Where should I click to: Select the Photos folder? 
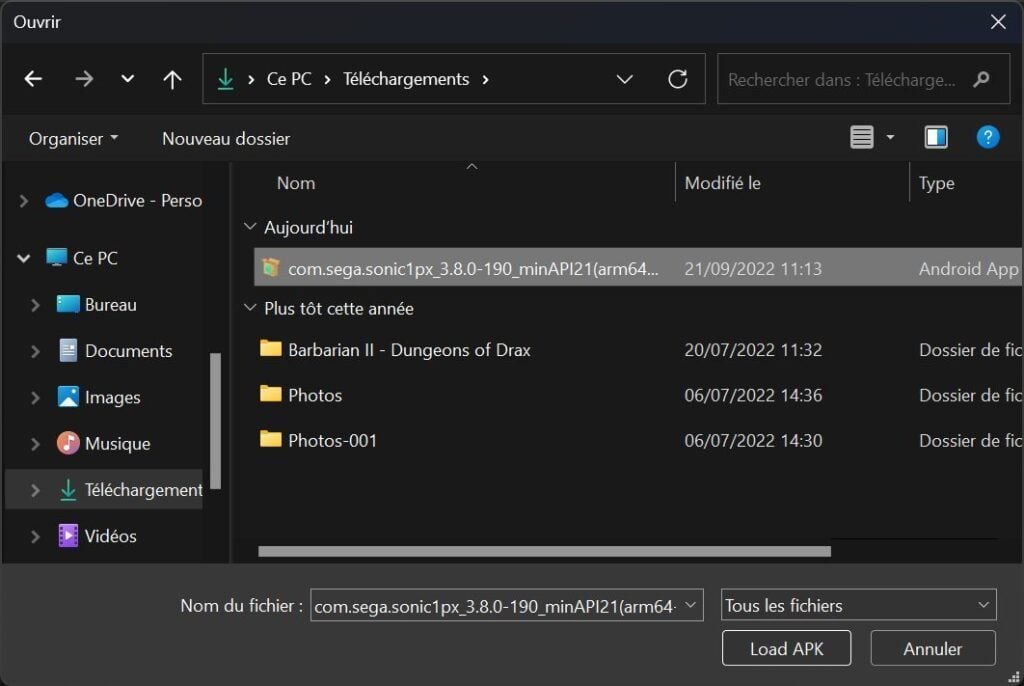click(x=315, y=395)
